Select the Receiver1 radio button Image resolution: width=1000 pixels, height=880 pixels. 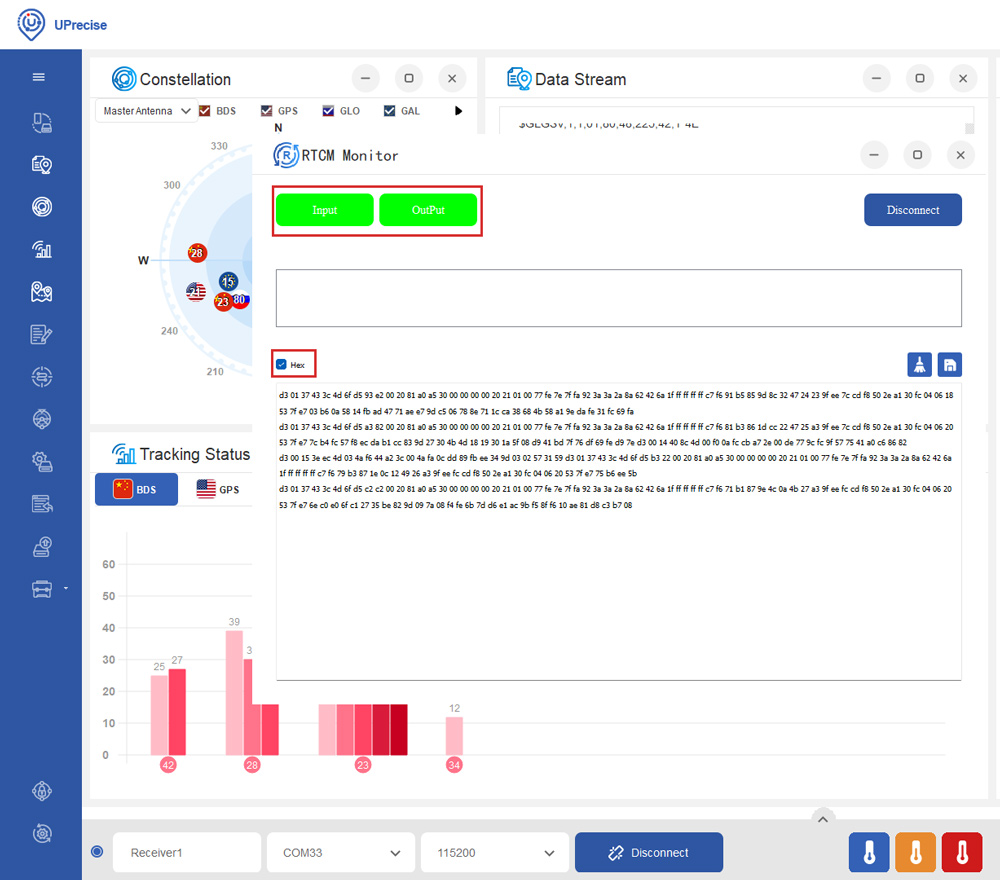click(97, 852)
